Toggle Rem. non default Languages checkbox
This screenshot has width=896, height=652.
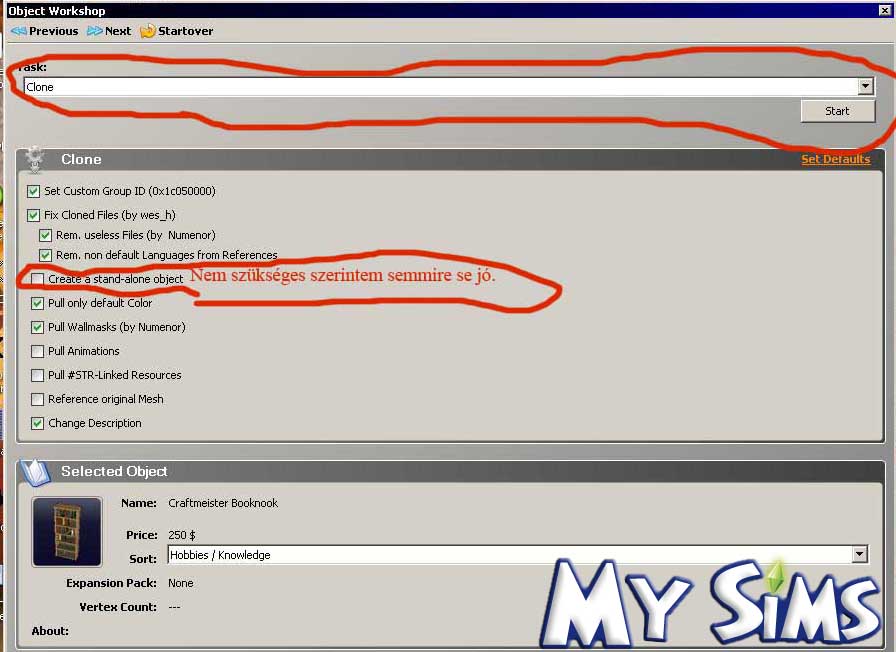click(46, 255)
